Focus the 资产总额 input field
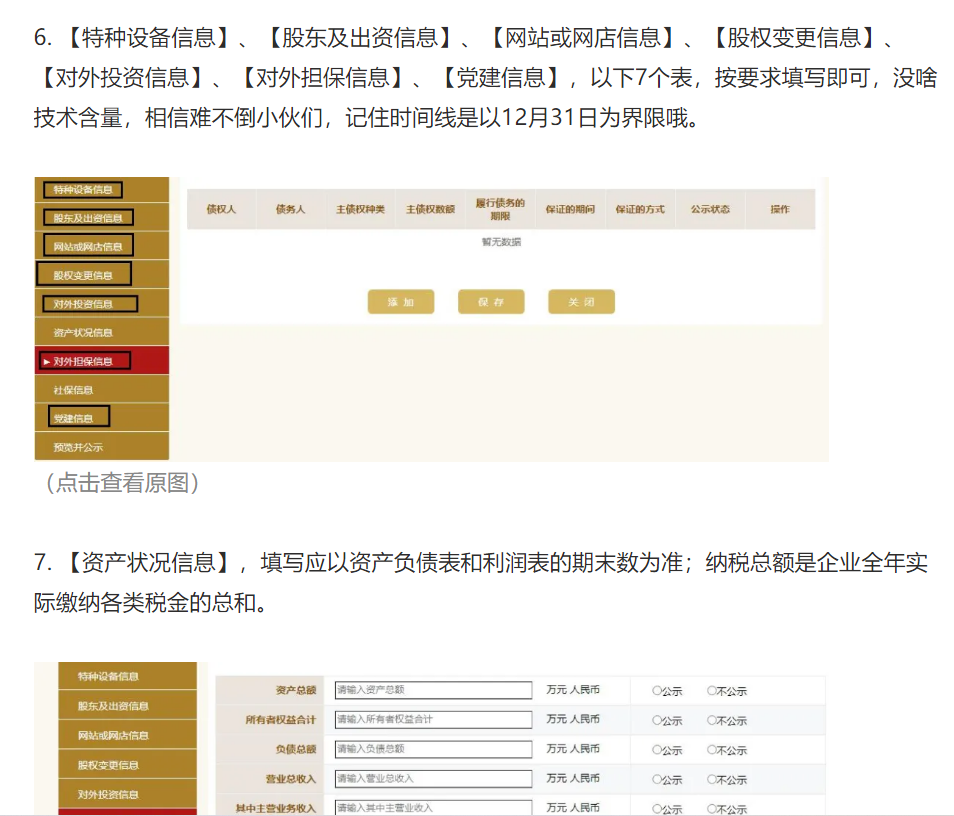This screenshot has height=816, width=954. click(x=433, y=690)
